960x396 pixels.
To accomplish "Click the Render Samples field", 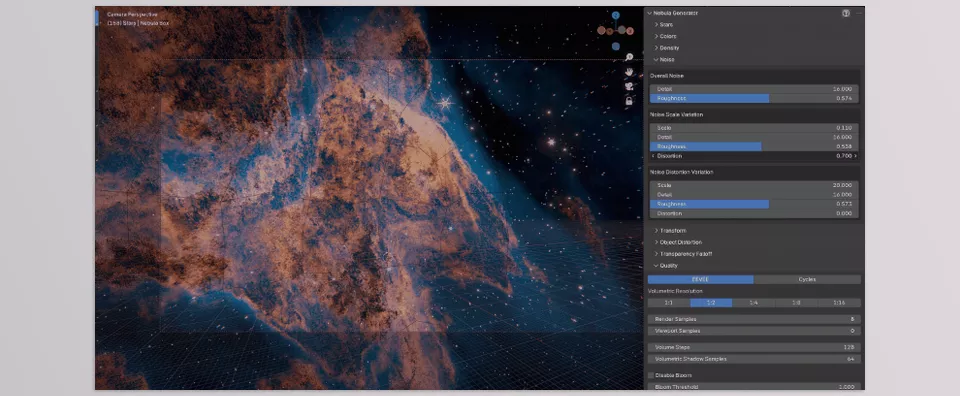I will (x=754, y=319).
